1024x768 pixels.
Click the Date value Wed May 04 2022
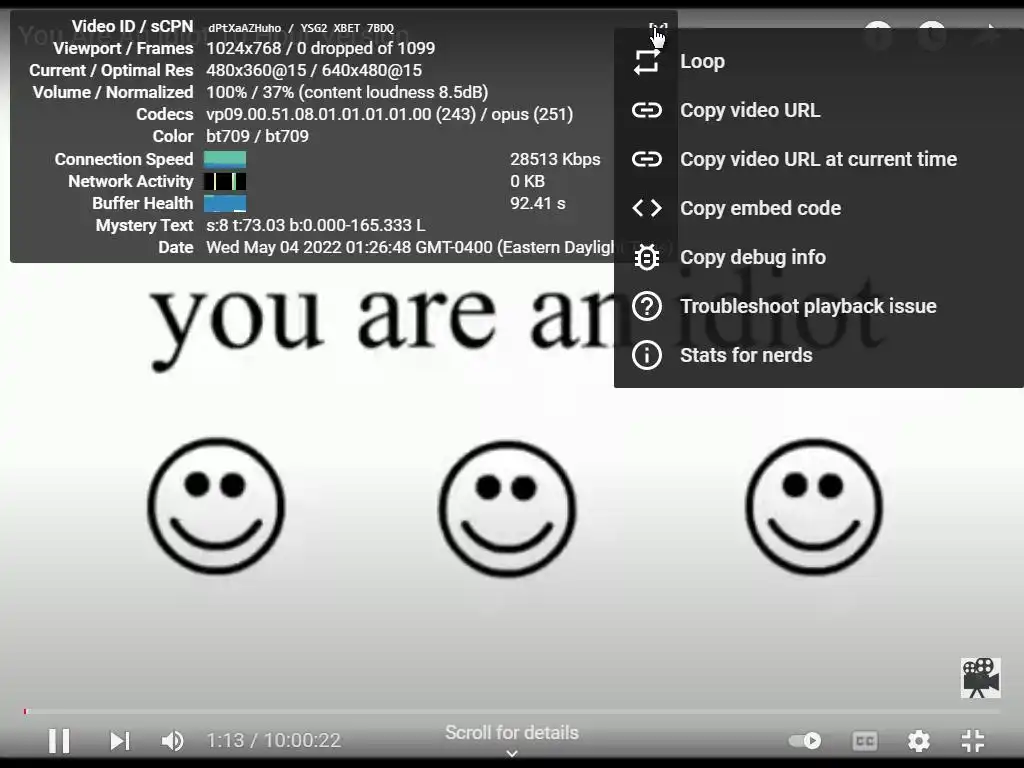point(409,248)
